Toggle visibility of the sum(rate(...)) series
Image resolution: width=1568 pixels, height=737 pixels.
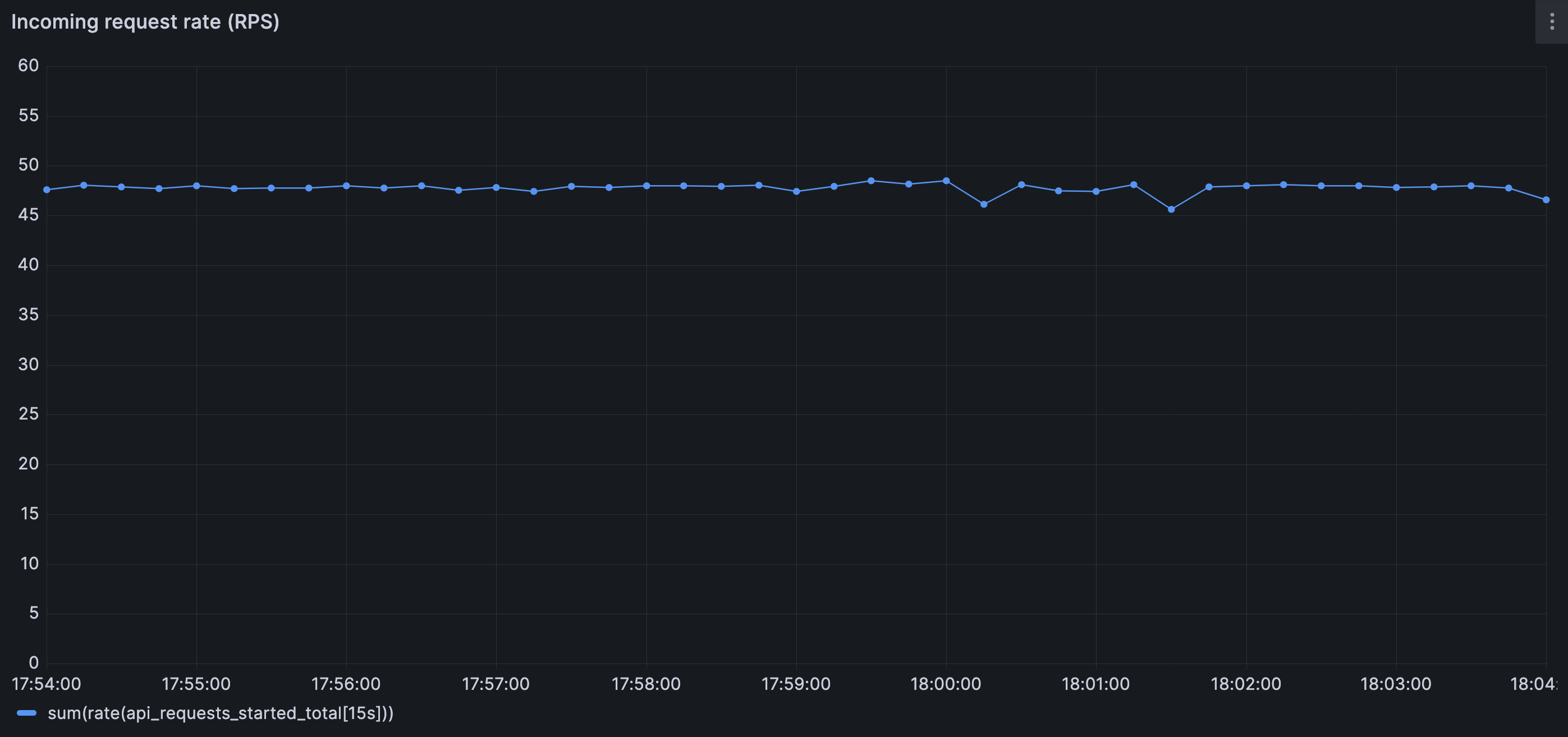[222, 713]
